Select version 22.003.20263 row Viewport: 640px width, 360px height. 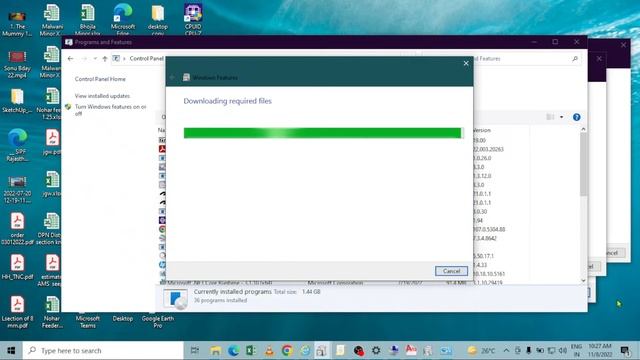pyautogui.click(x=488, y=149)
